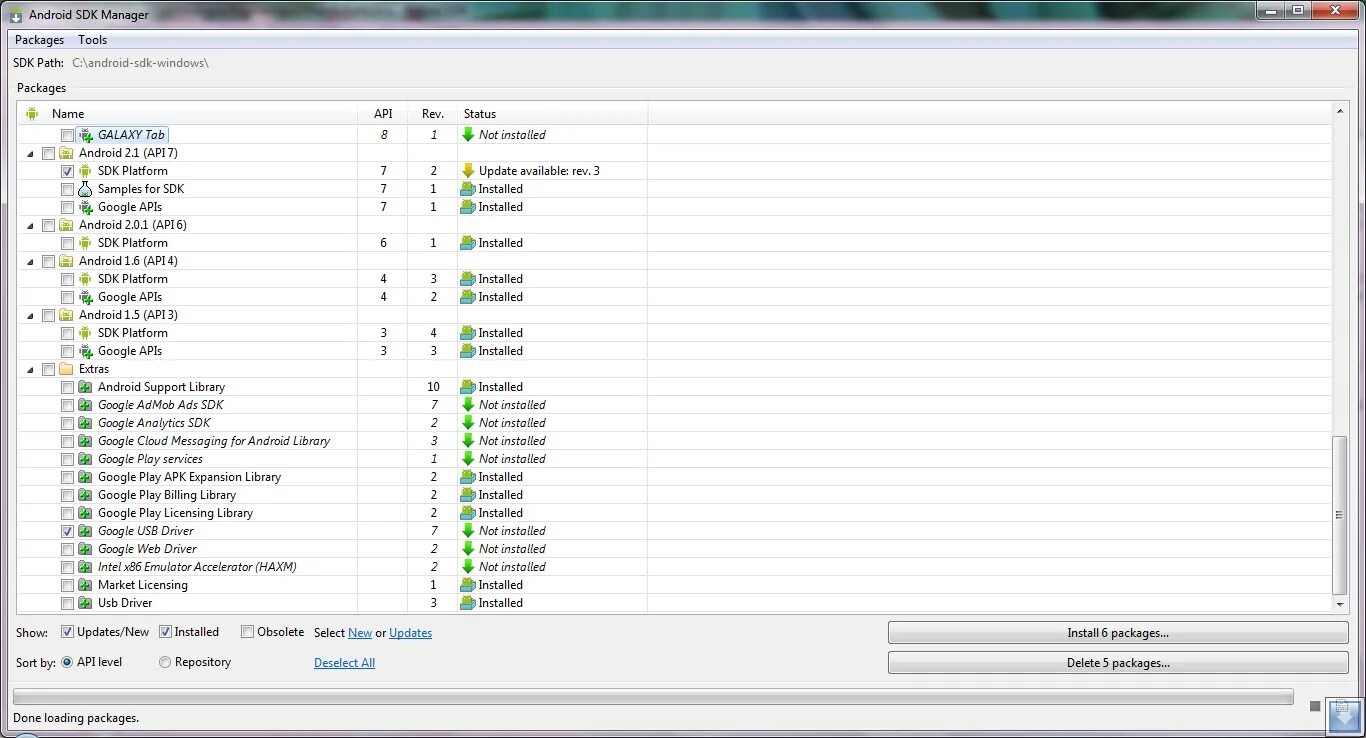Image resolution: width=1366 pixels, height=738 pixels.
Task: Click the GALAXY Tab add-on icon
Action: (86, 135)
